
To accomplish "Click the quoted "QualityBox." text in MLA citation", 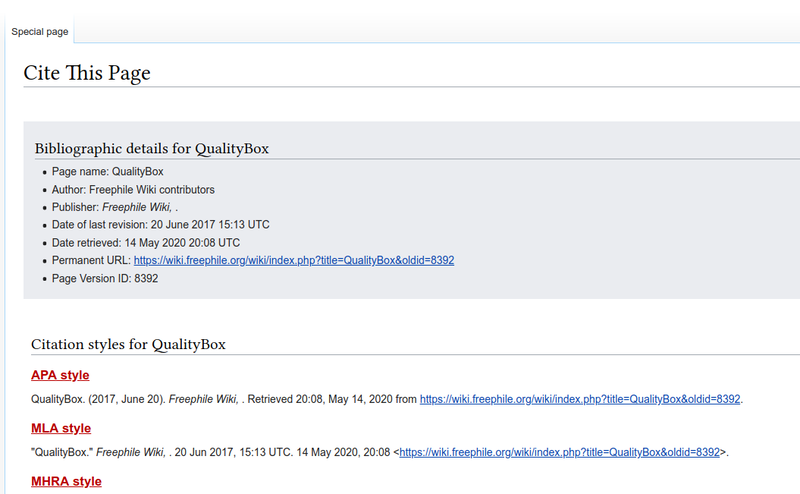I will (x=62, y=452).
